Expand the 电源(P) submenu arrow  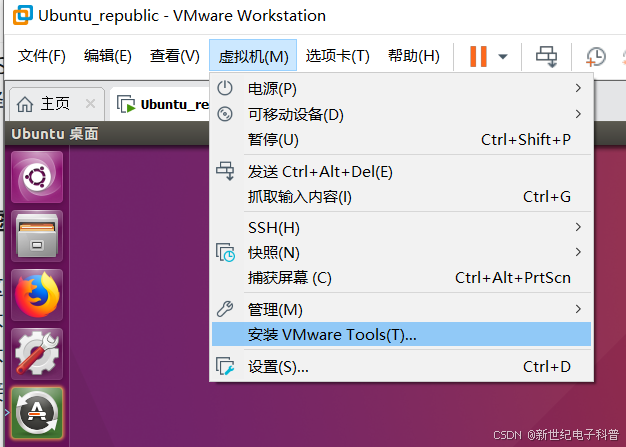click(x=578, y=88)
